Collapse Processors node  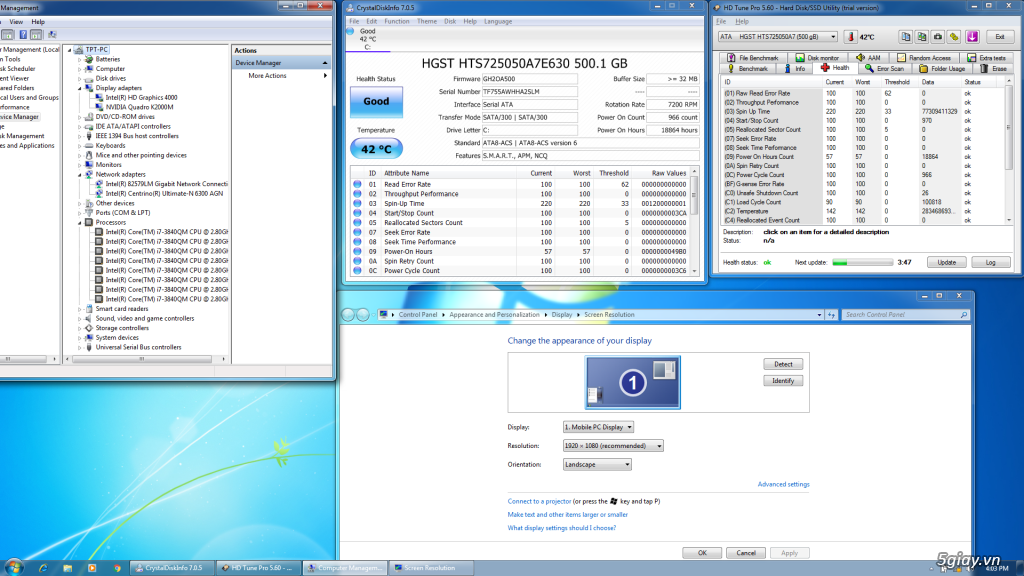pos(80,223)
